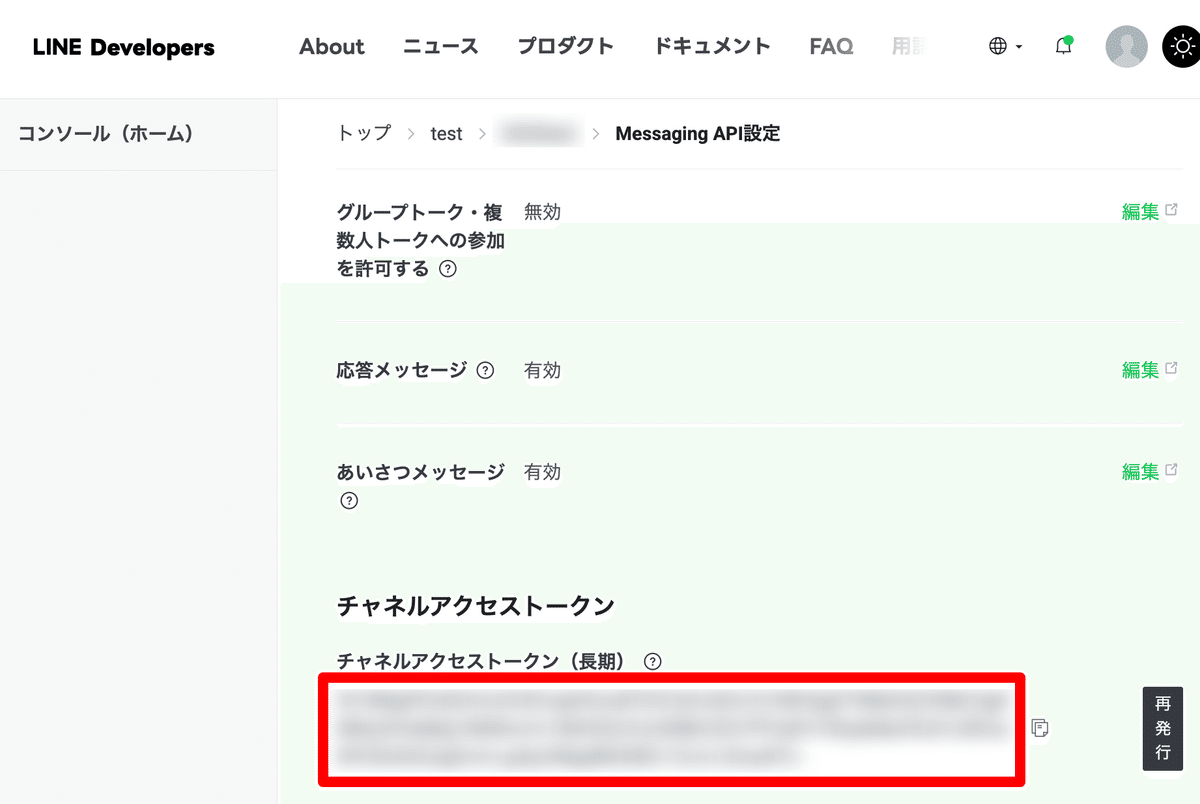Go to test breadcrumb
Viewport: 1200px width, 804px height.
coord(446,134)
